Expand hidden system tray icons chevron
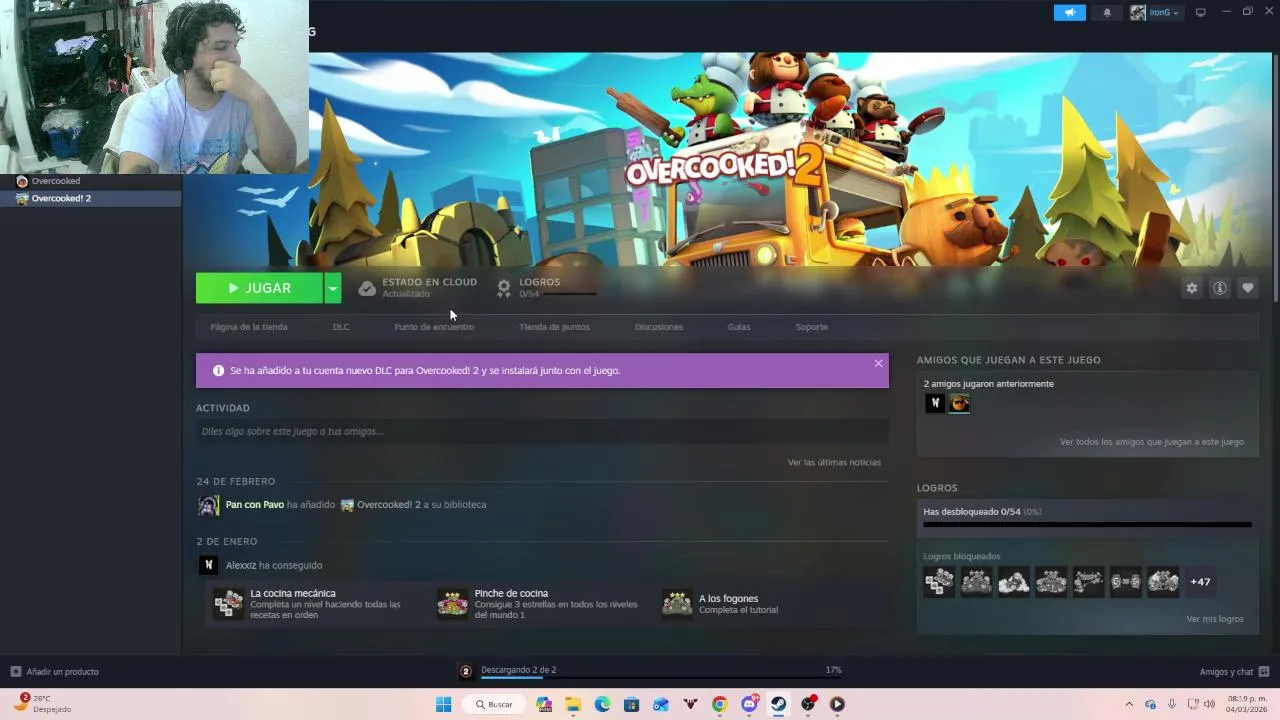 1129,704
